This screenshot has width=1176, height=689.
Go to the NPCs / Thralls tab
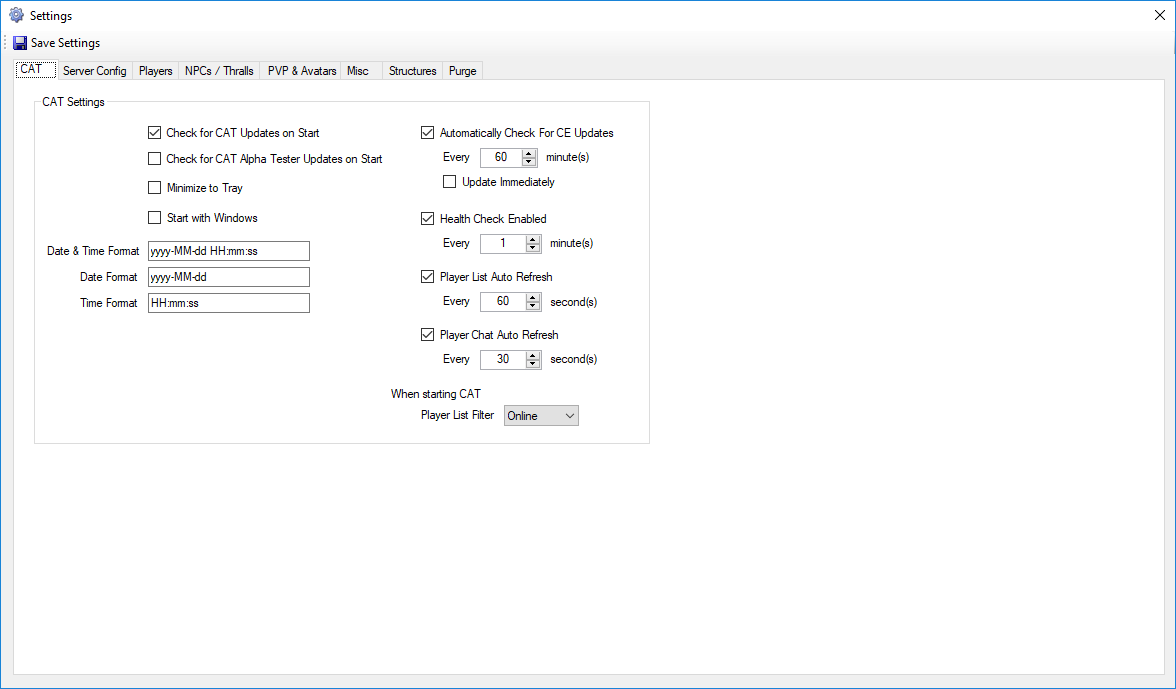click(219, 71)
